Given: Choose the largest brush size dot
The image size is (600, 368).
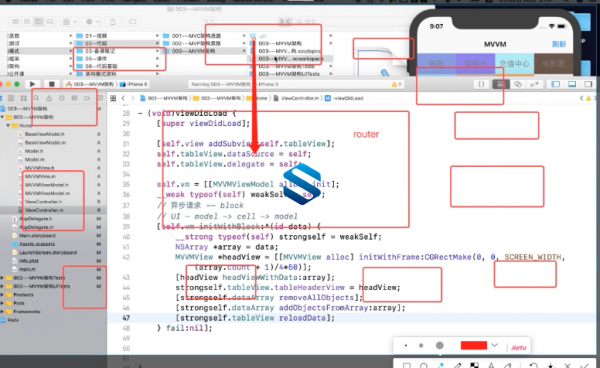Looking at the screenshot, I should coord(440,345).
